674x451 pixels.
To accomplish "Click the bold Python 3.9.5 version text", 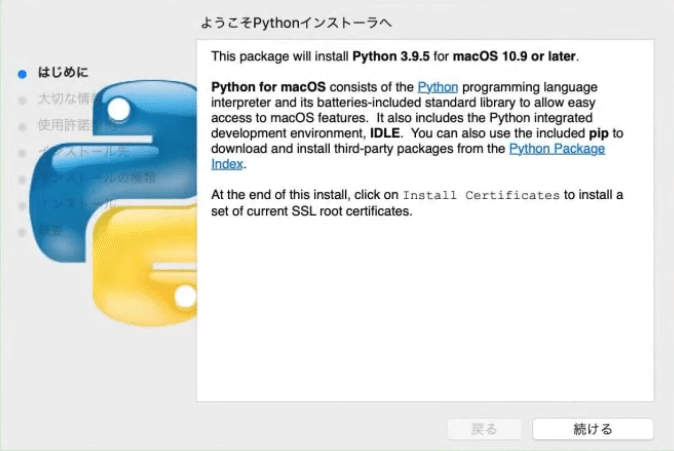I will pos(391,56).
